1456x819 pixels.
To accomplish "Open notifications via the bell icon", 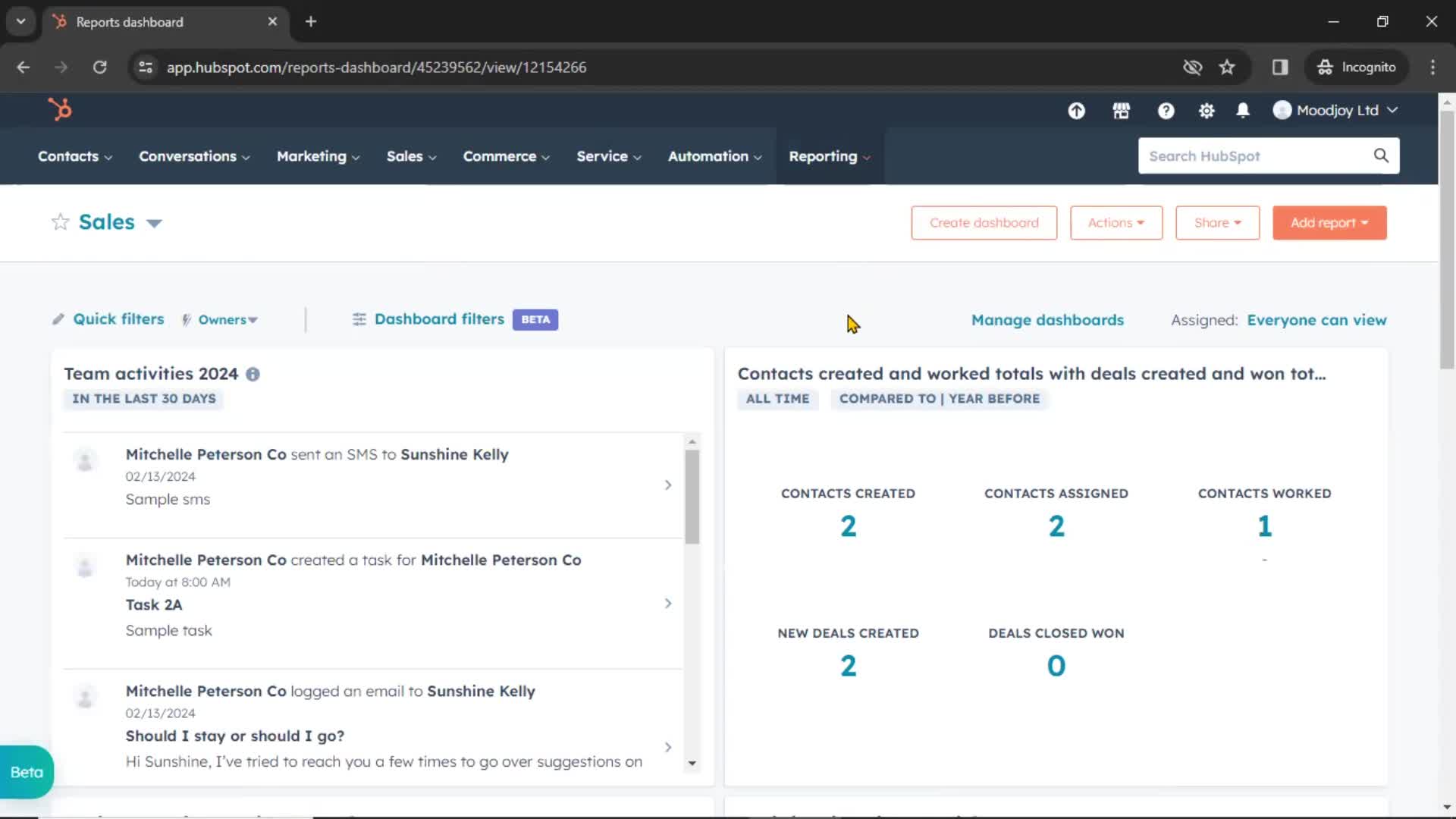I will (1243, 110).
